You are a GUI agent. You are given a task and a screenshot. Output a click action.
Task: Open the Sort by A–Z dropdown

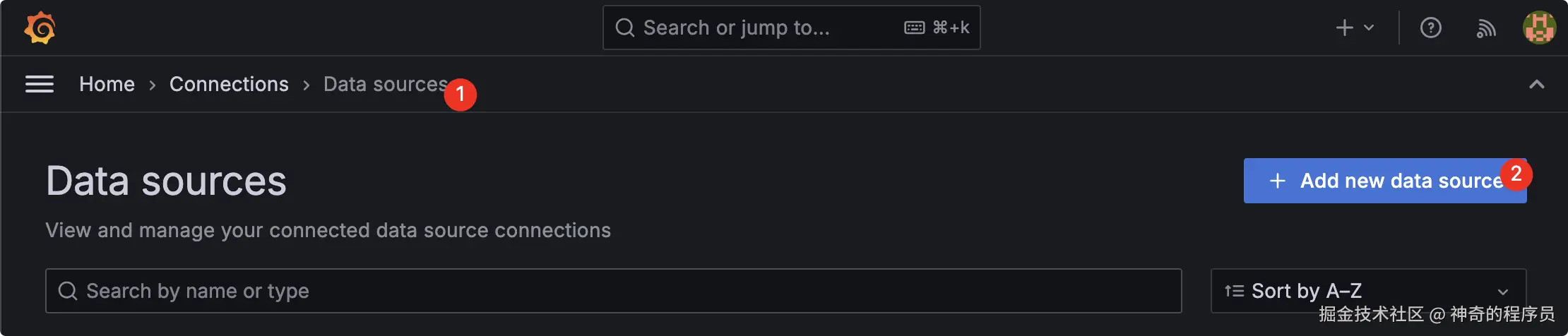point(1367,291)
